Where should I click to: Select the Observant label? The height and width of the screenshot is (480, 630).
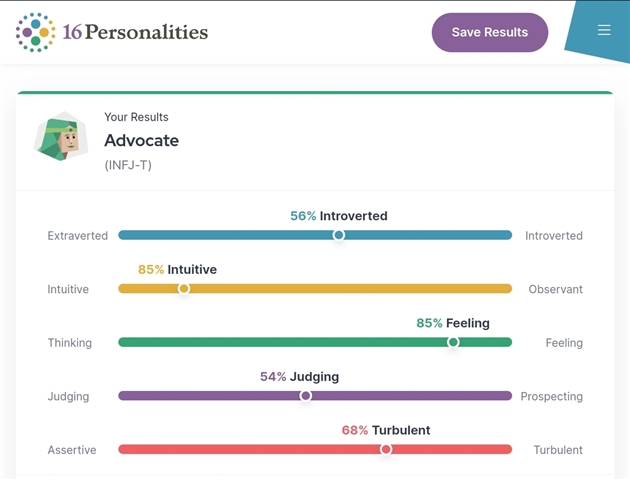coord(555,290)
